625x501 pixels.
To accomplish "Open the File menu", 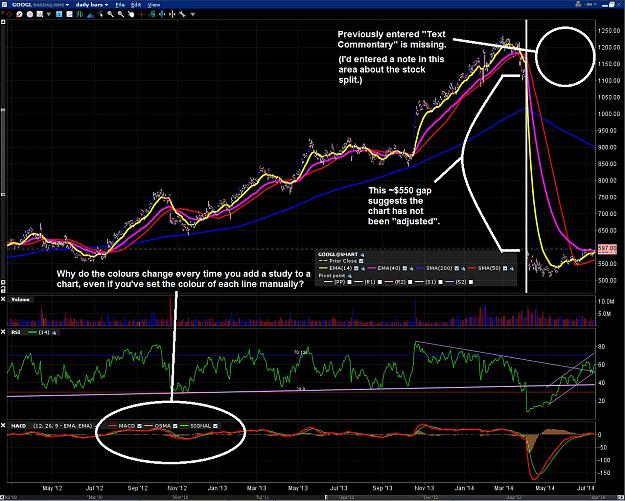I will 120,5.
